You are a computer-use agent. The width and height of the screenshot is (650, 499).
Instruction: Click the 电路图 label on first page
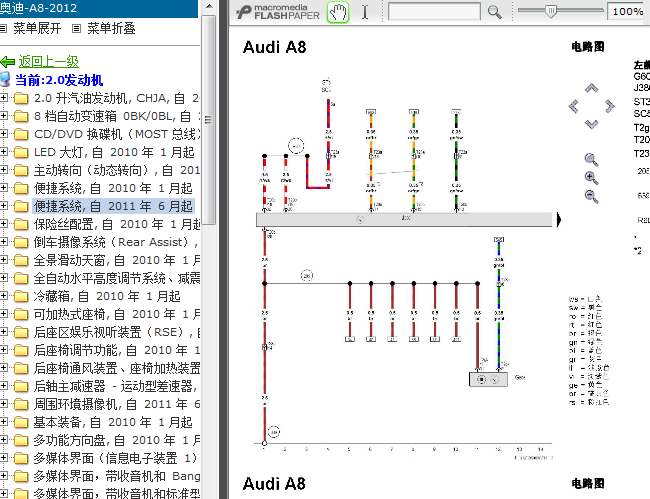click(588, 47)
